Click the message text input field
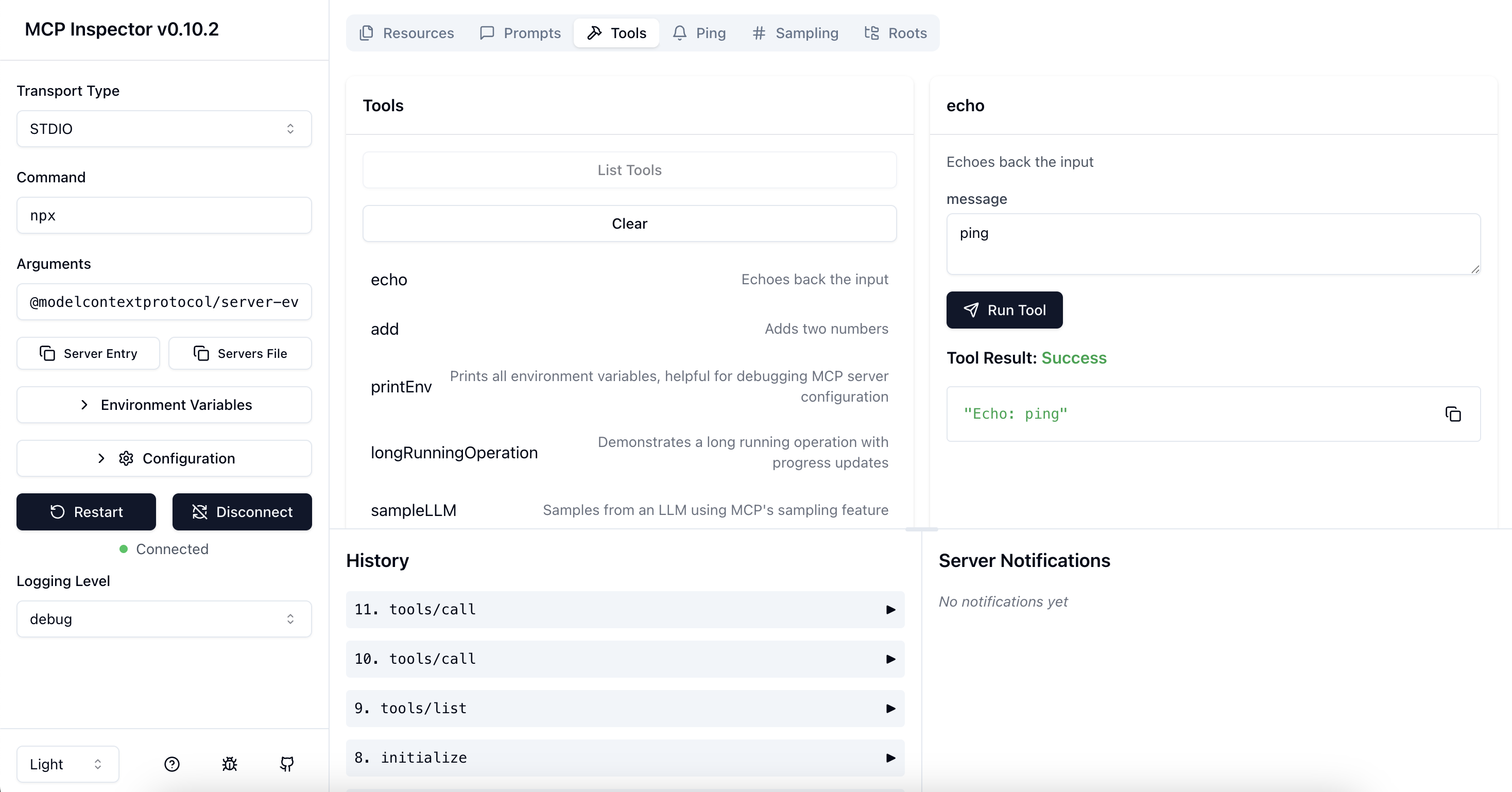 click(x=1213, y=244)
